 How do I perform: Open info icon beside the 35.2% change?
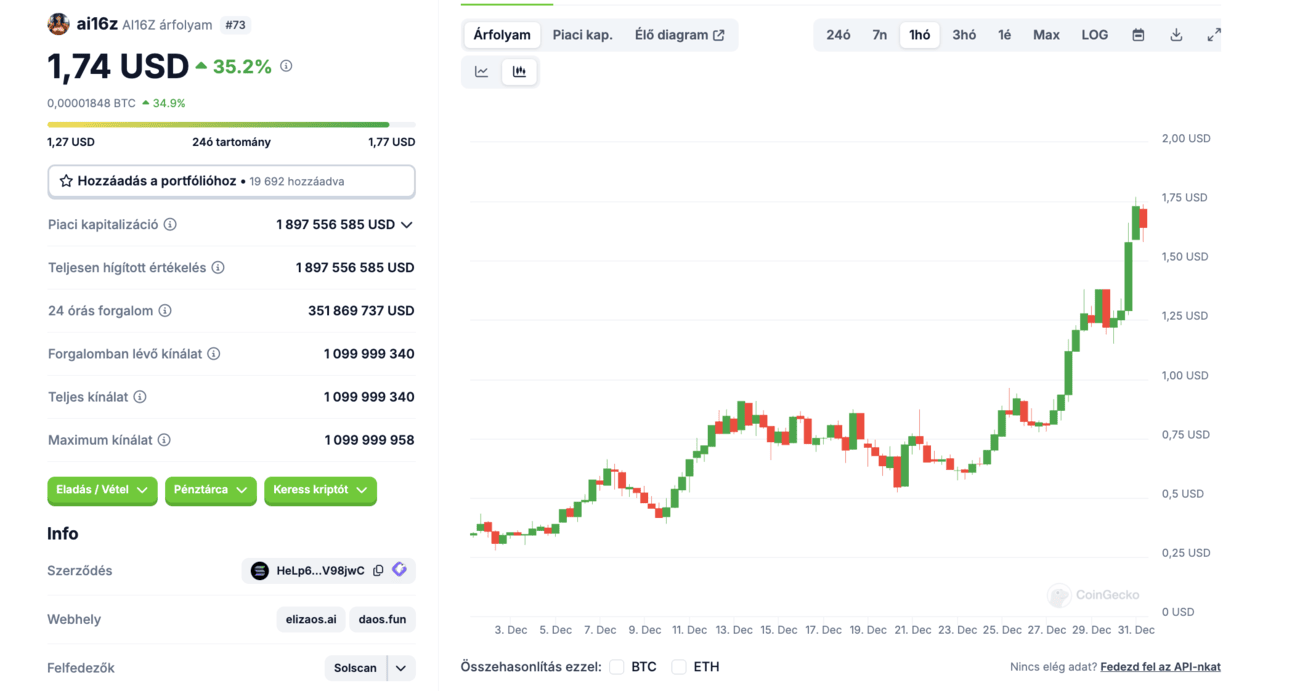coord(286,66)
